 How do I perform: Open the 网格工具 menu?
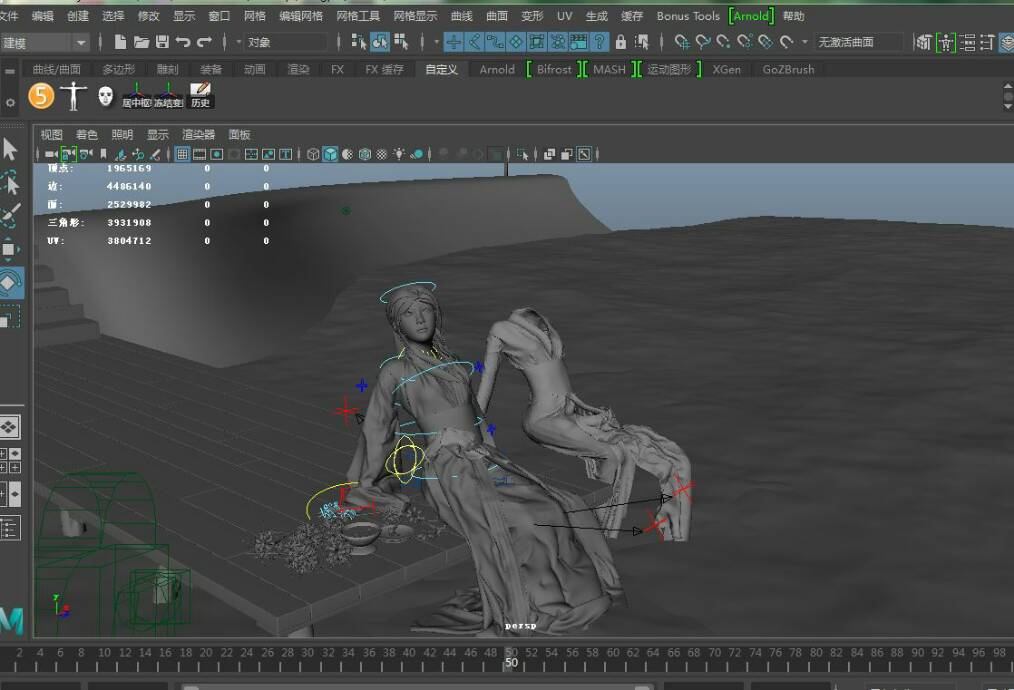point(357,16)
